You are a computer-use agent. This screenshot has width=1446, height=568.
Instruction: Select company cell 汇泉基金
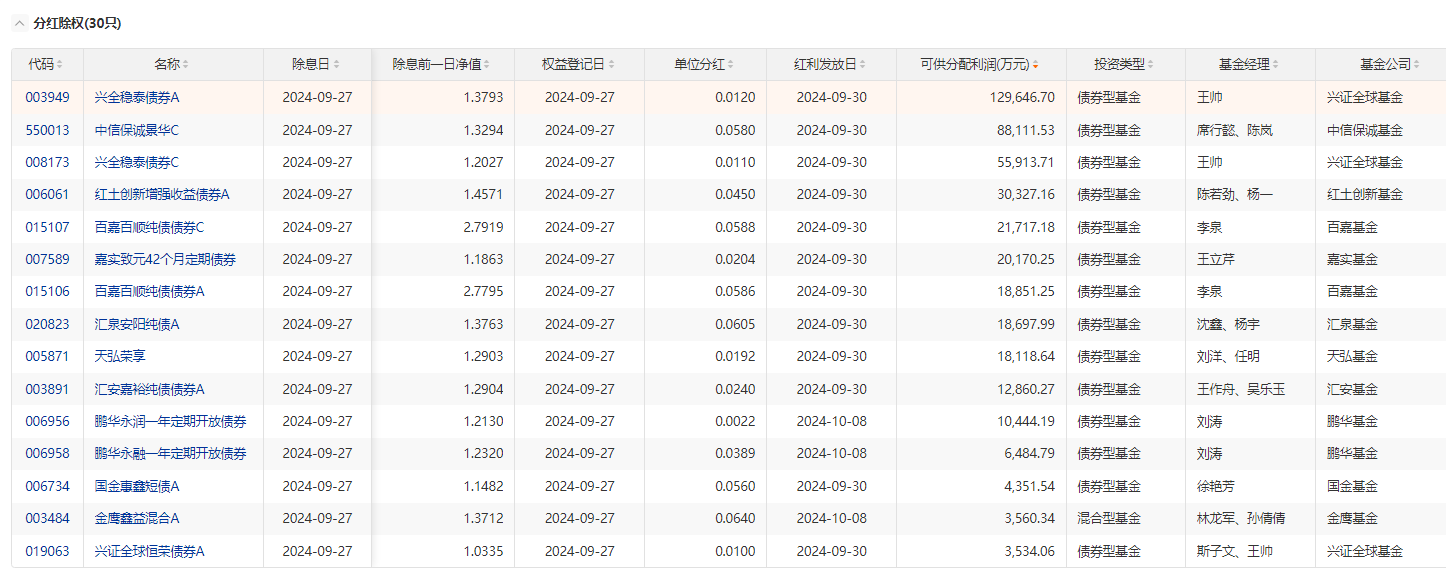1352,324
